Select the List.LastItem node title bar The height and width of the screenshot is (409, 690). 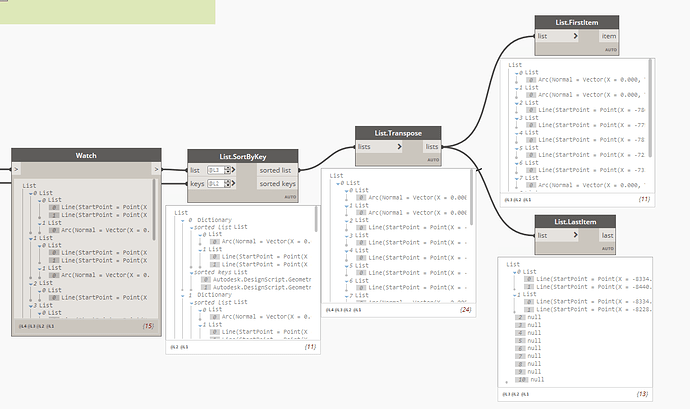click(575, 222)
